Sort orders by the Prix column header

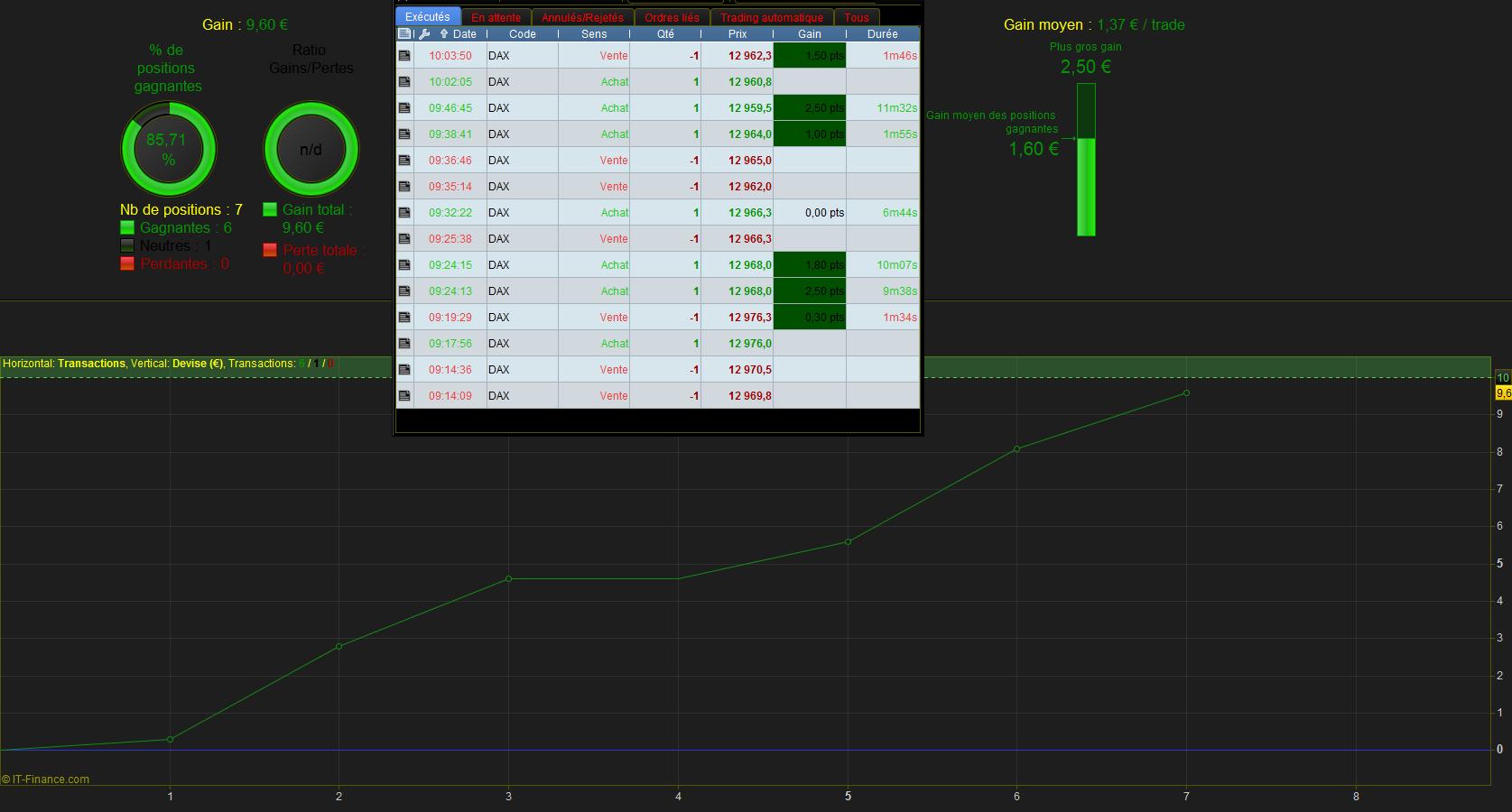point(737,34)
